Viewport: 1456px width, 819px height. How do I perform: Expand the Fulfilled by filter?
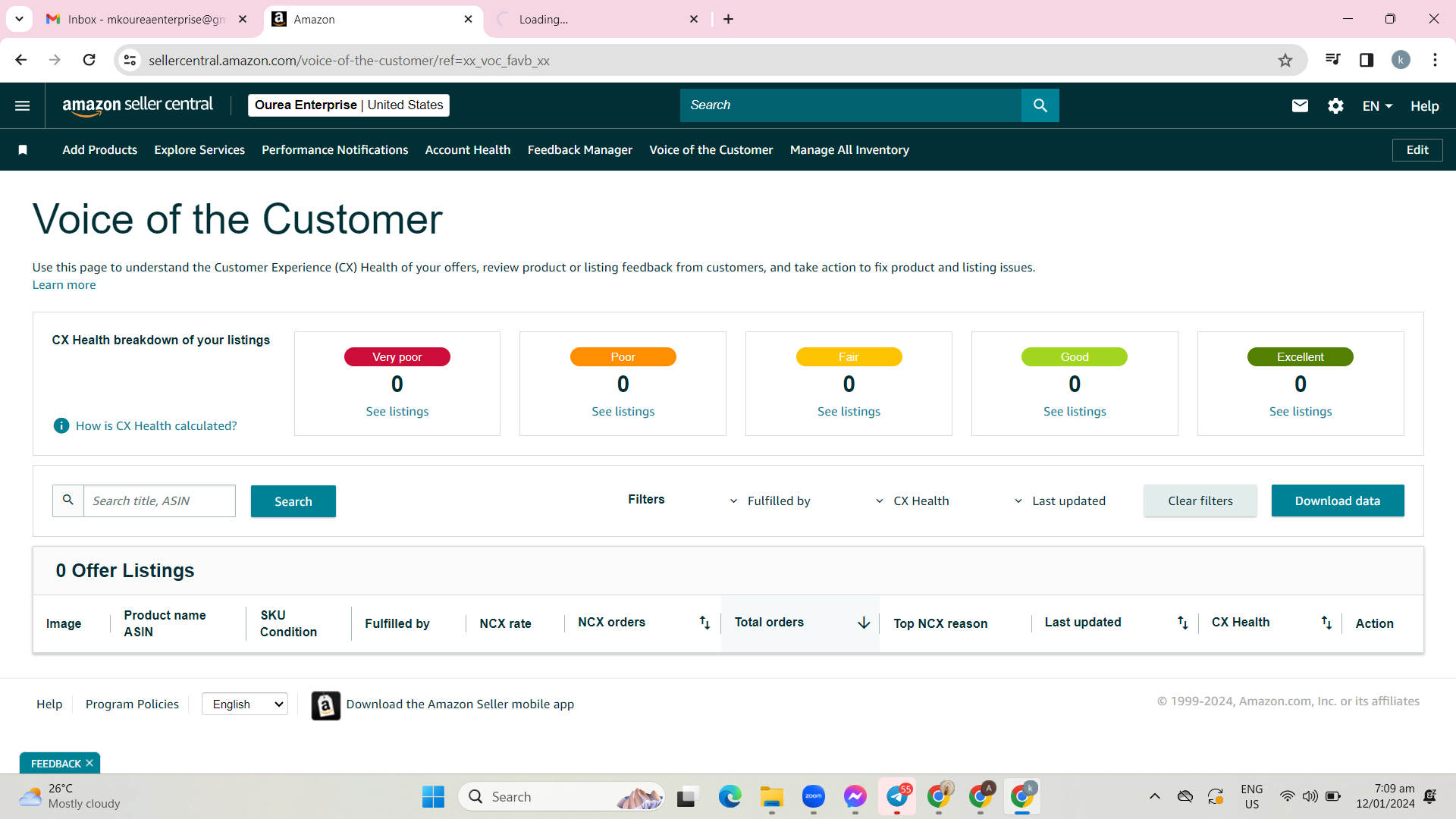(x=770, y=501)
